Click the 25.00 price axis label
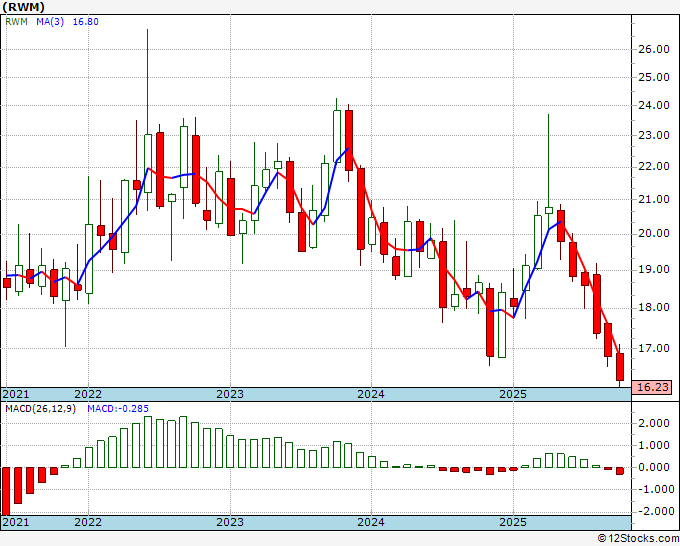Image resolution: width=680 pixels, height=546 pixels. click(654, 77)
